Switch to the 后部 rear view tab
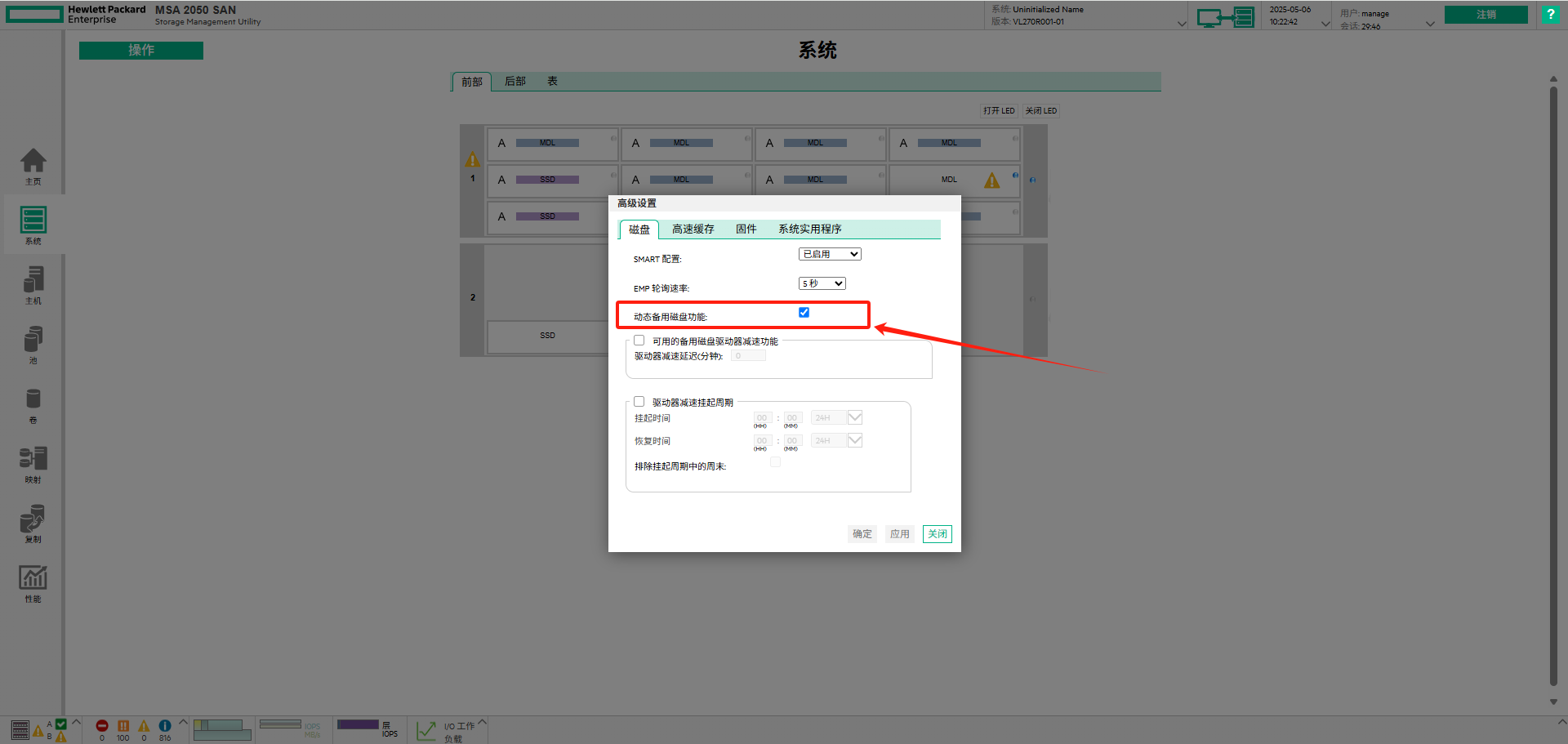1568x744 pixels. [x=515, y=82]
